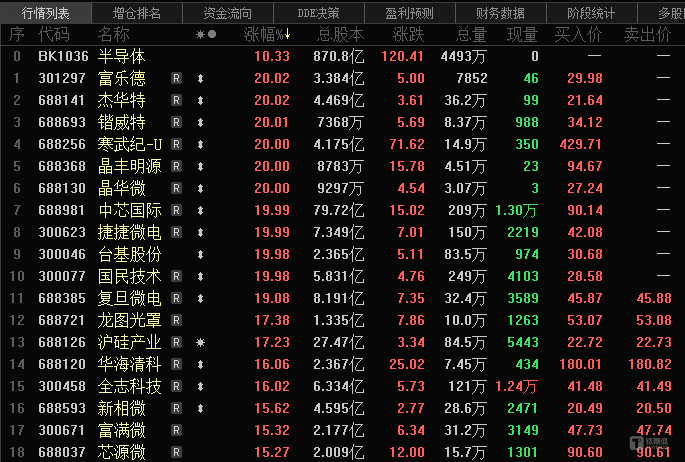The image size is (685, 462).
Task: Click the arrow marker for 华海清科
Action: pyautogui.click(x=201, y=365)
